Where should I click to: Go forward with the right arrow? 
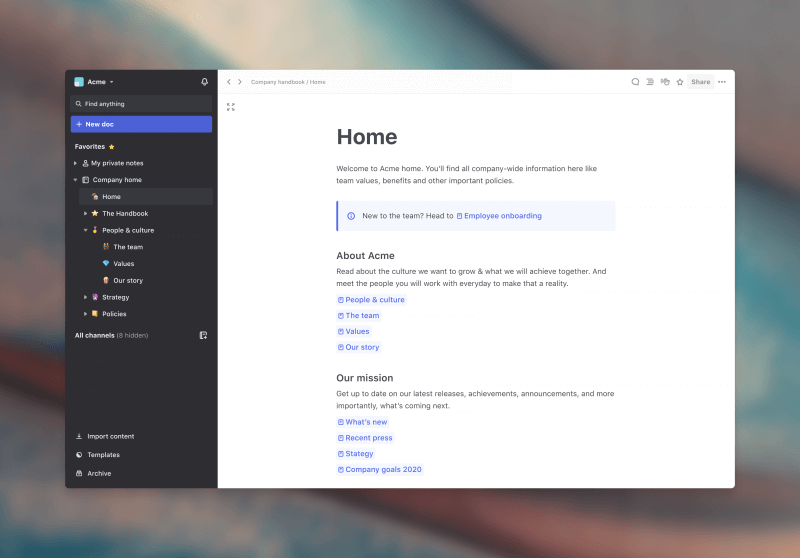pos(240,82)
